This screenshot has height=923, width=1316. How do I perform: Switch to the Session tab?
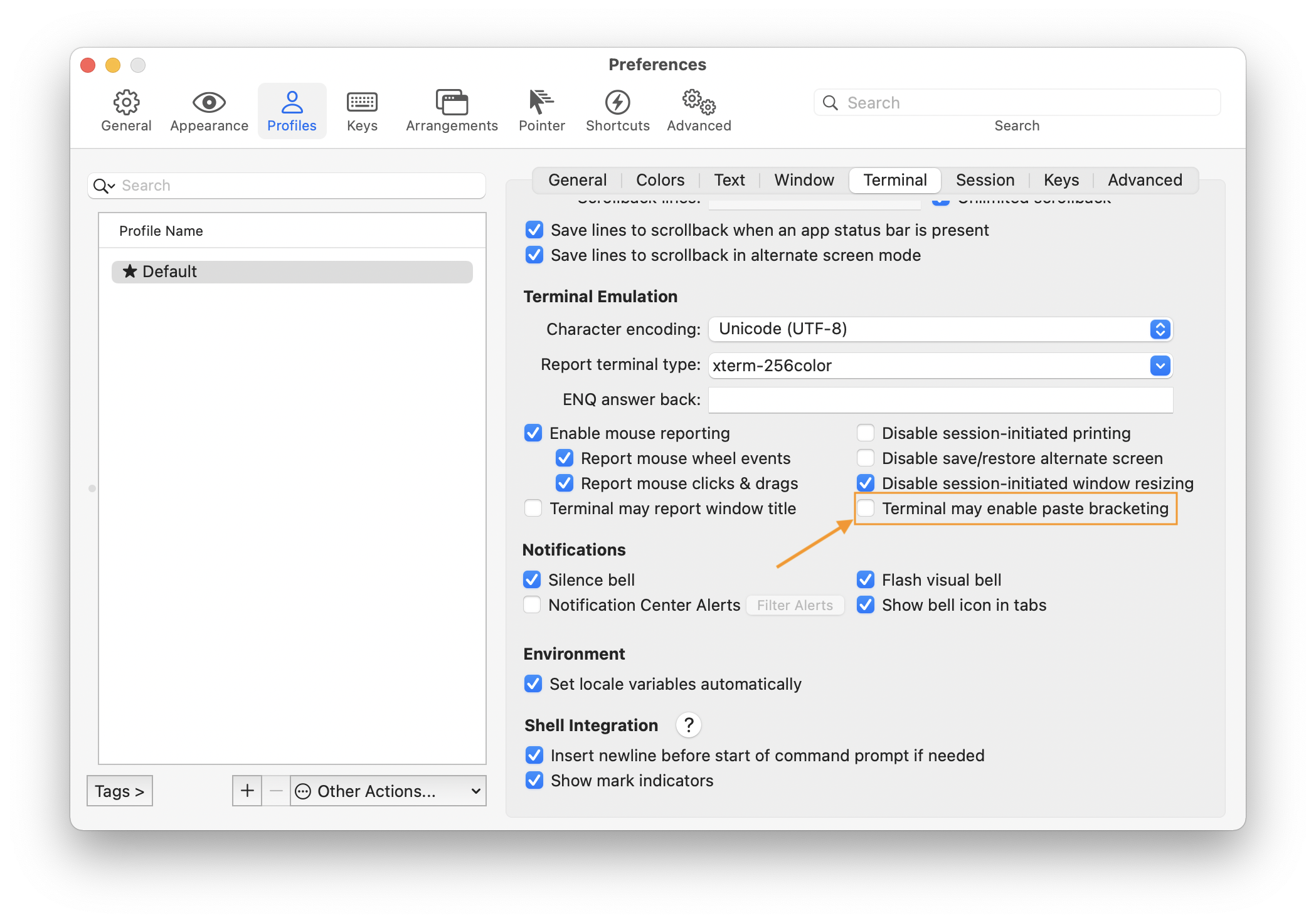(985, 180)
